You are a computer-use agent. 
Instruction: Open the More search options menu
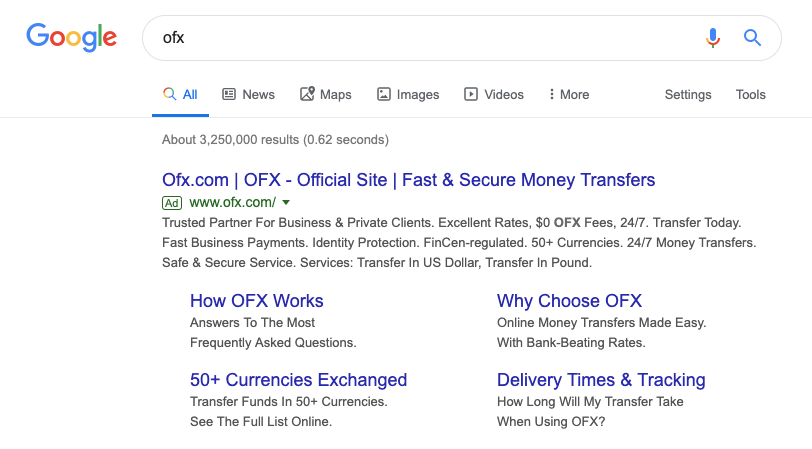[569, 94]
